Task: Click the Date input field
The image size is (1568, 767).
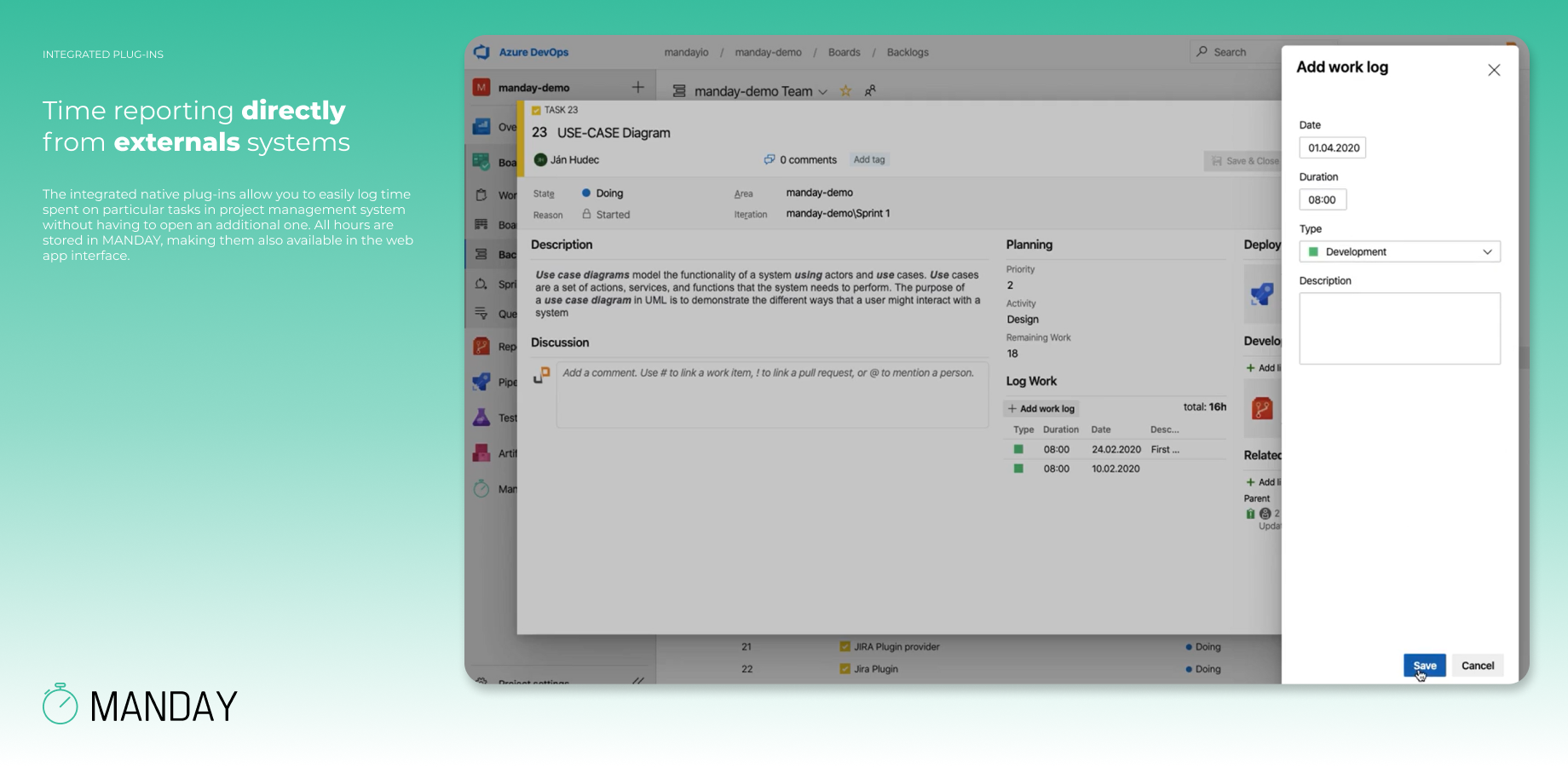Action: point(1332,147)
